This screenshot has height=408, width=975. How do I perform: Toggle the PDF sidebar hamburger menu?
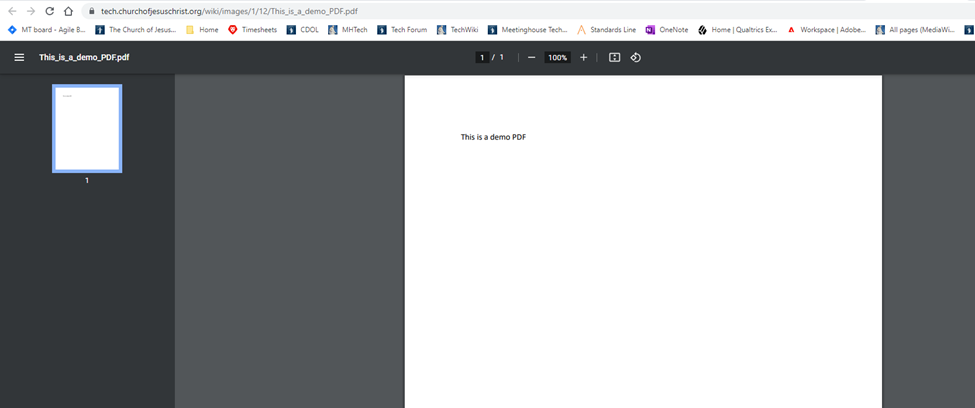coord(18,58)
